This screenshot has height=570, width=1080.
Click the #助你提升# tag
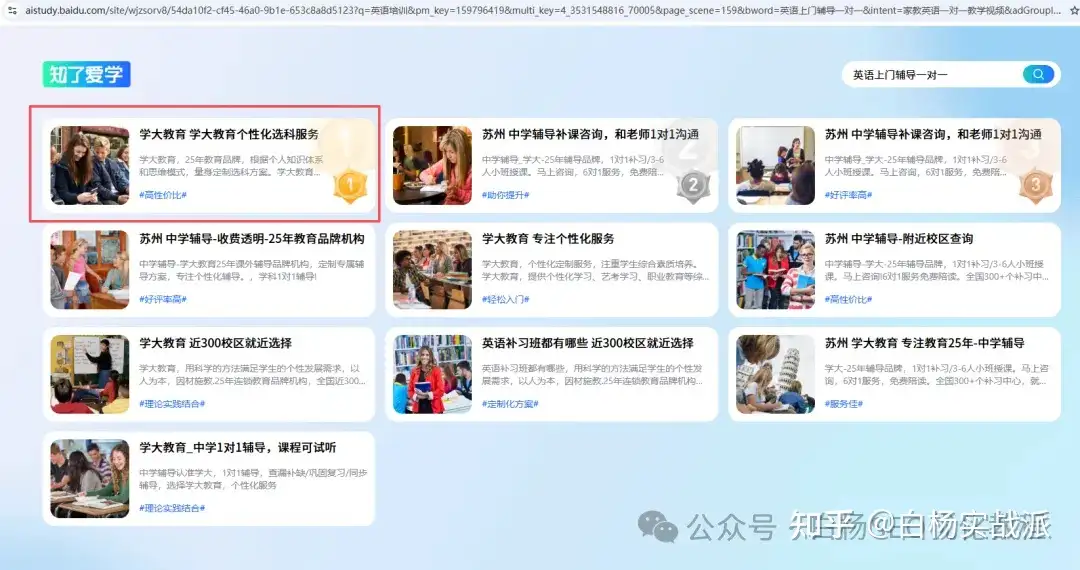tap(506, 195)
